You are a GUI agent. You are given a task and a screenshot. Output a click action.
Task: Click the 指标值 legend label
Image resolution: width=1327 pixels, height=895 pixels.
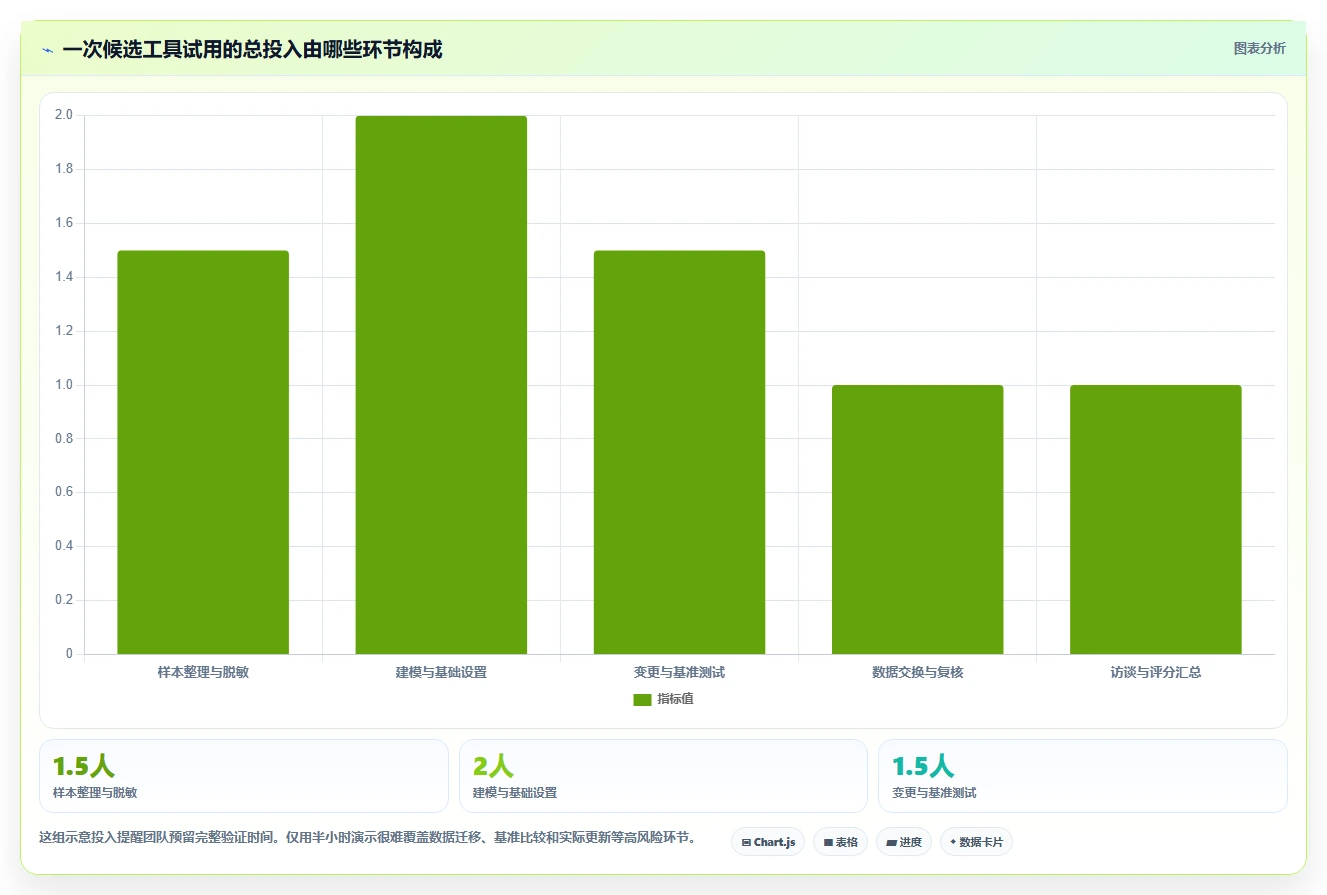[675, 700]
